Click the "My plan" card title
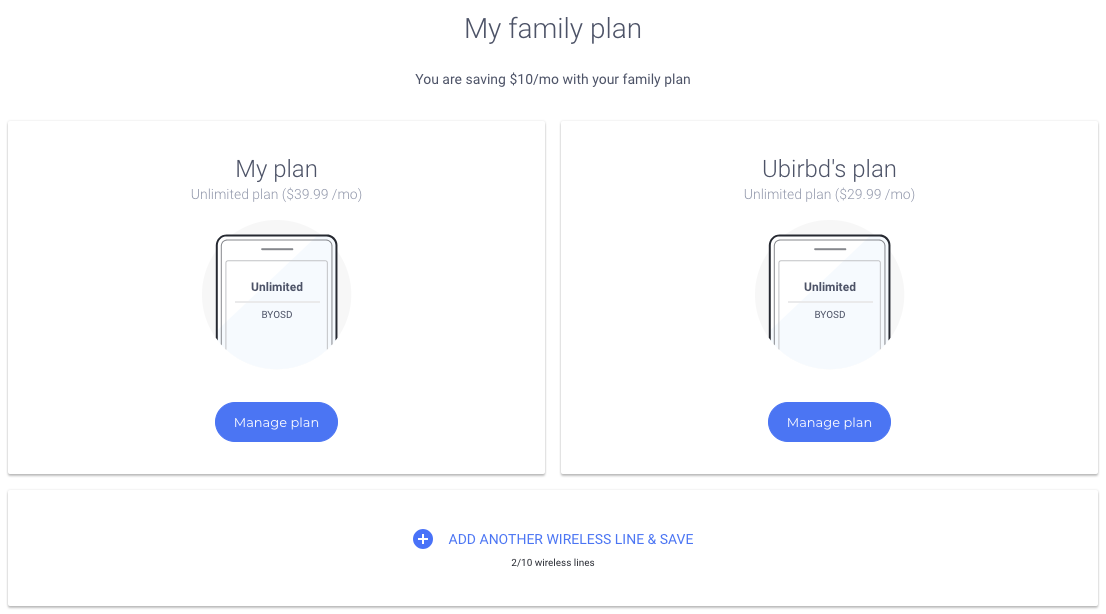Image resolution: width=1106 pixels, height=614 pixels. pos(276,168)
